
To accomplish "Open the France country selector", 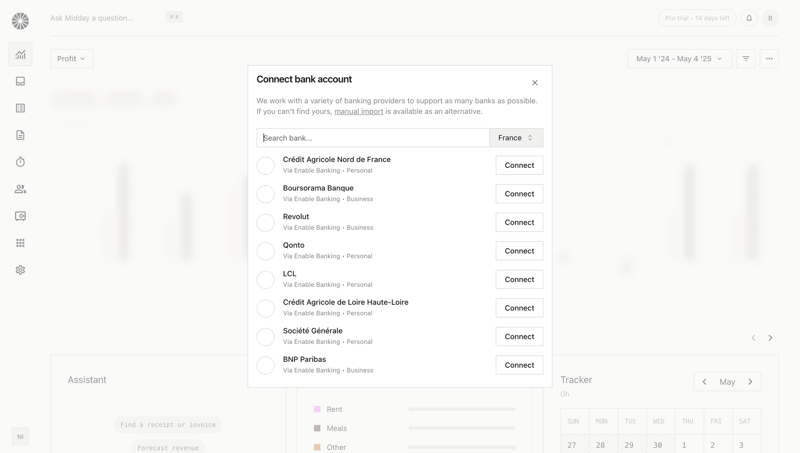I will [x=516, y=138].
